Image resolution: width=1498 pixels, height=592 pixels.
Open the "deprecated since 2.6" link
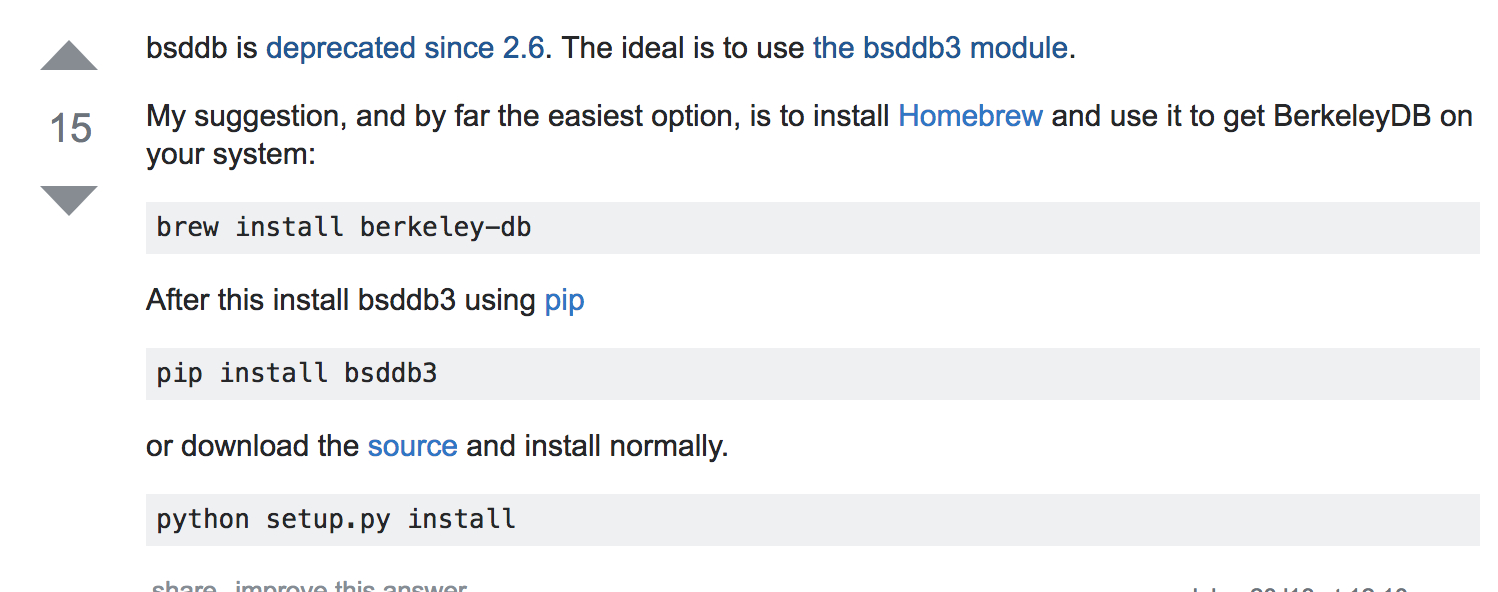click(405, 48)
